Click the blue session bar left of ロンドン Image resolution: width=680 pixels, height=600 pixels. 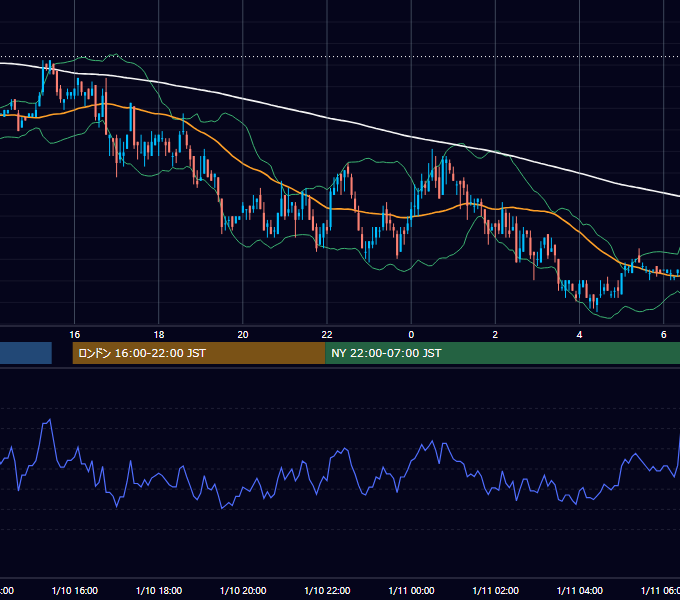coord(26,353)
